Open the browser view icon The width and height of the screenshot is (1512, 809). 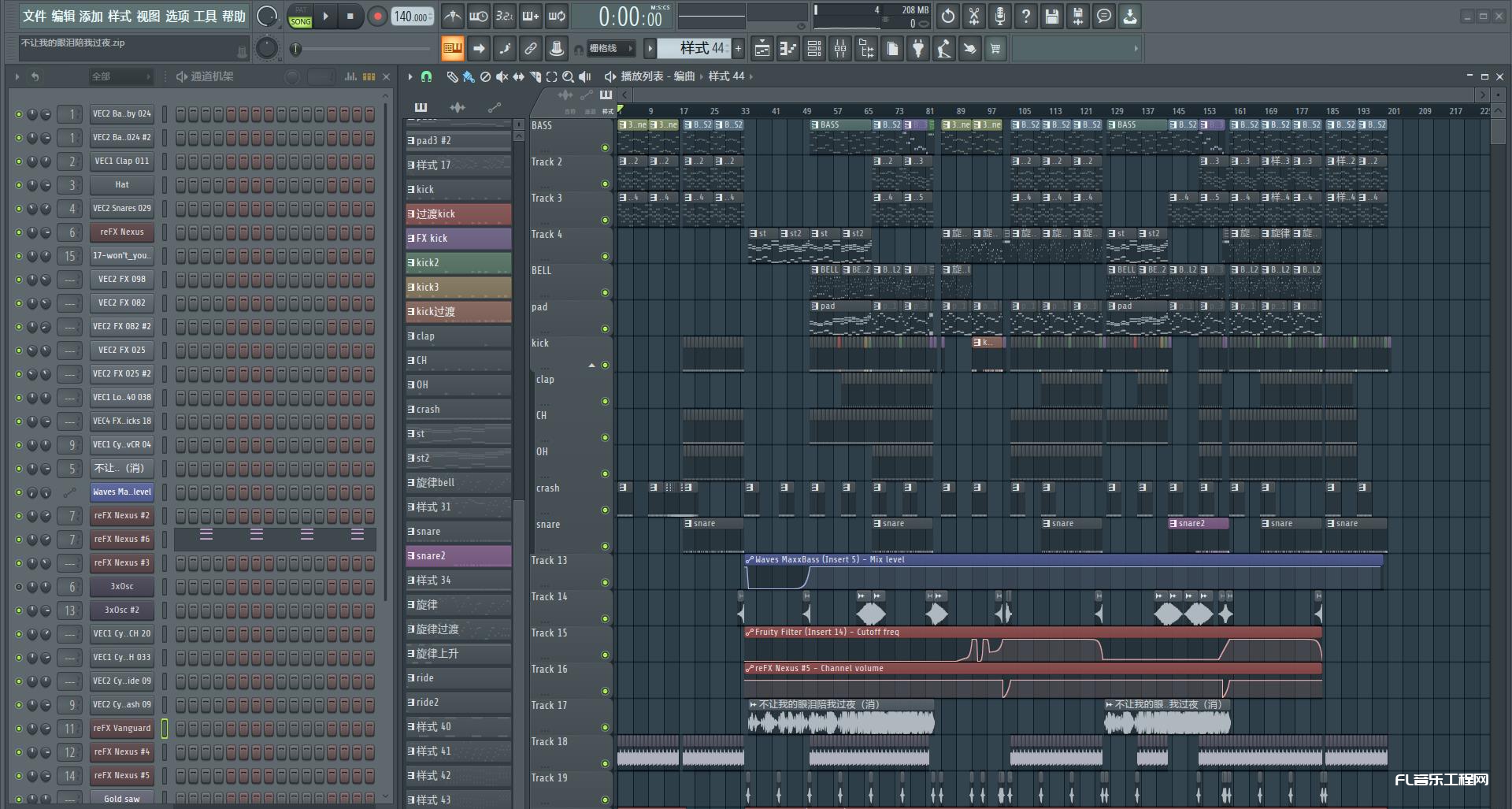tap(866, 49)
